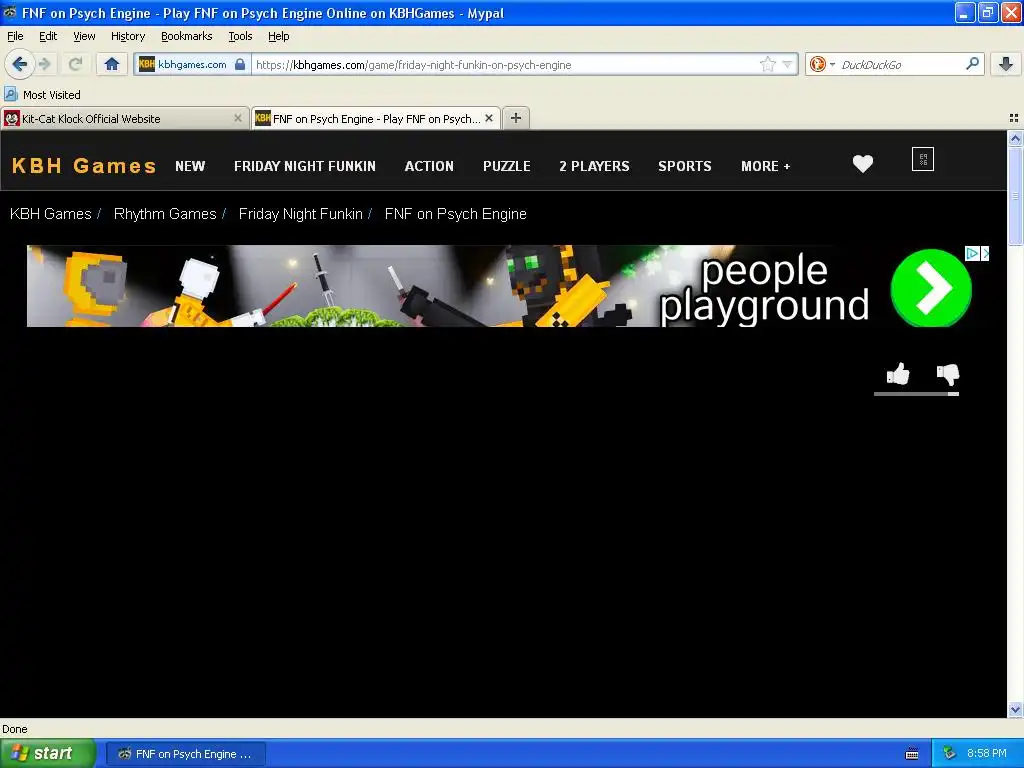This screenshot has height=768, width=1024.
Task: Click the tab groups grid icon
Action: pyautogui.click(x=1014, y=118)
